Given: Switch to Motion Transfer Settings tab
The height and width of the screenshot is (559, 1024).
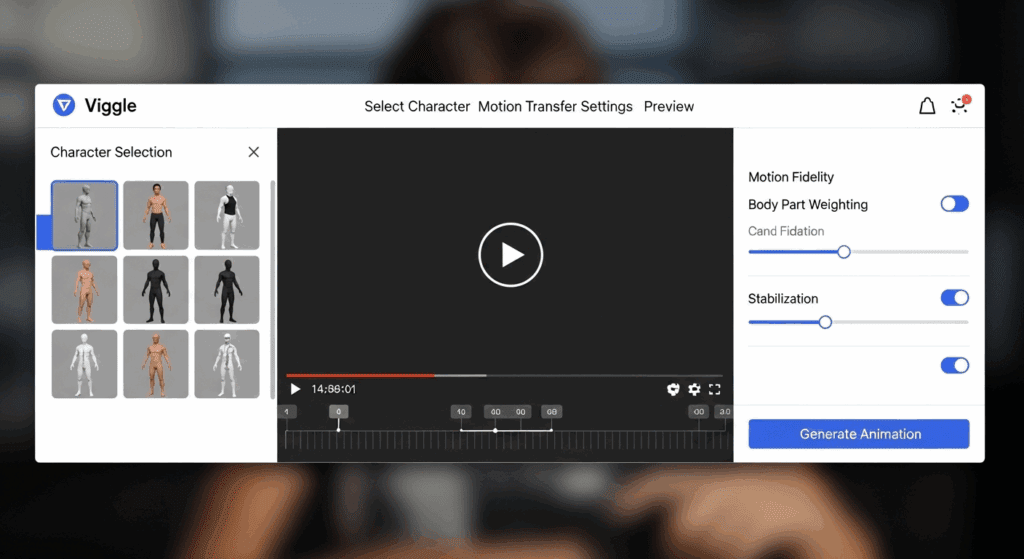Looking at the screenshot, I should (x=555, y=106).
